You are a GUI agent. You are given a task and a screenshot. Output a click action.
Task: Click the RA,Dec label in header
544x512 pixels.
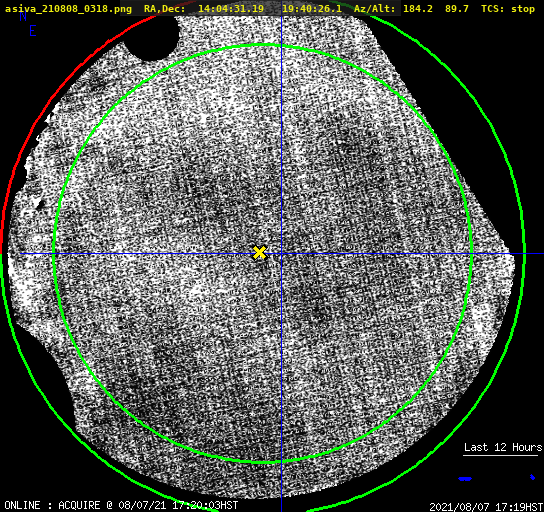coord(165,9)
